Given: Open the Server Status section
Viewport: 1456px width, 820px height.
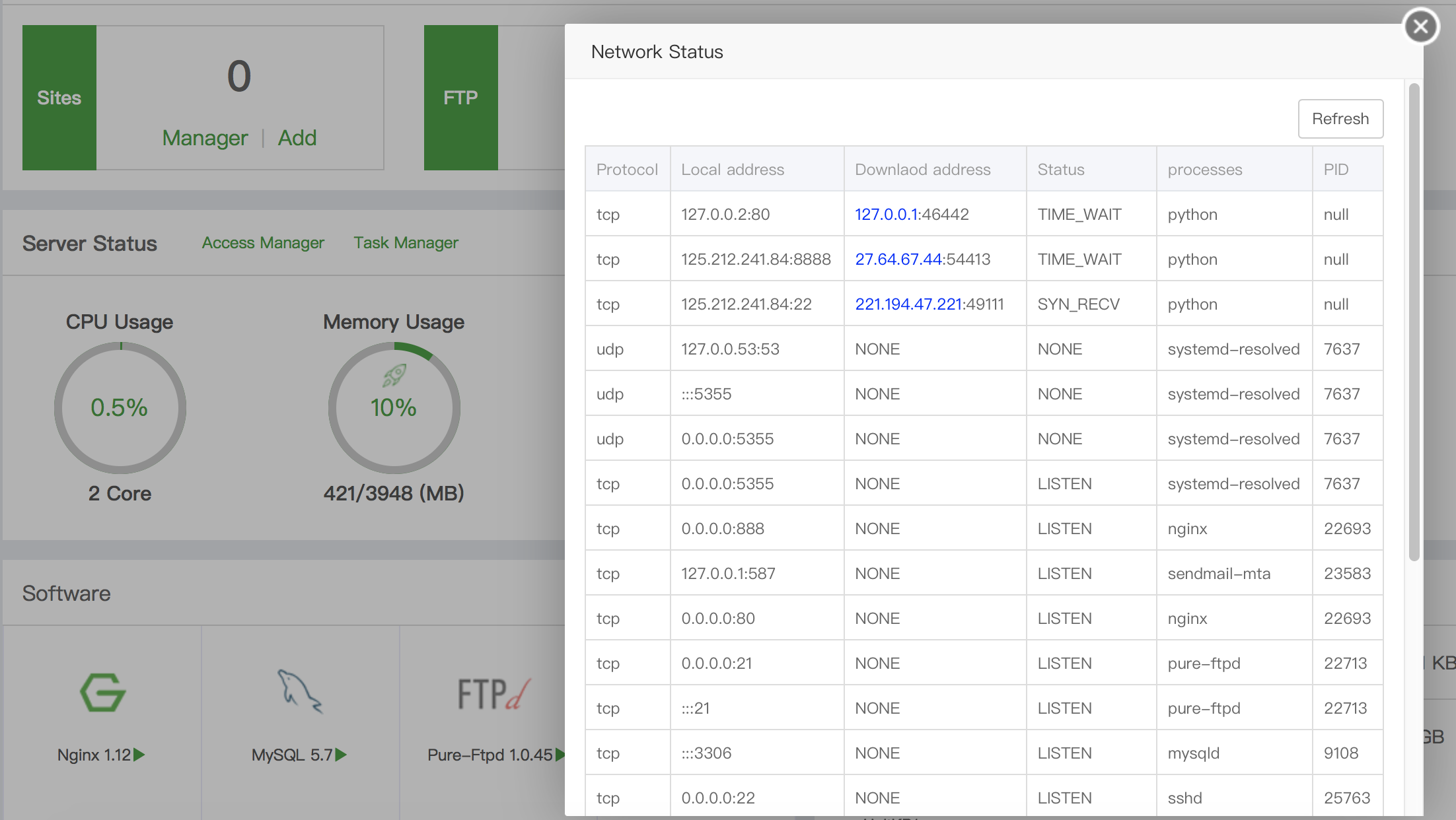Looking at the screenshot, I should 90,242.
